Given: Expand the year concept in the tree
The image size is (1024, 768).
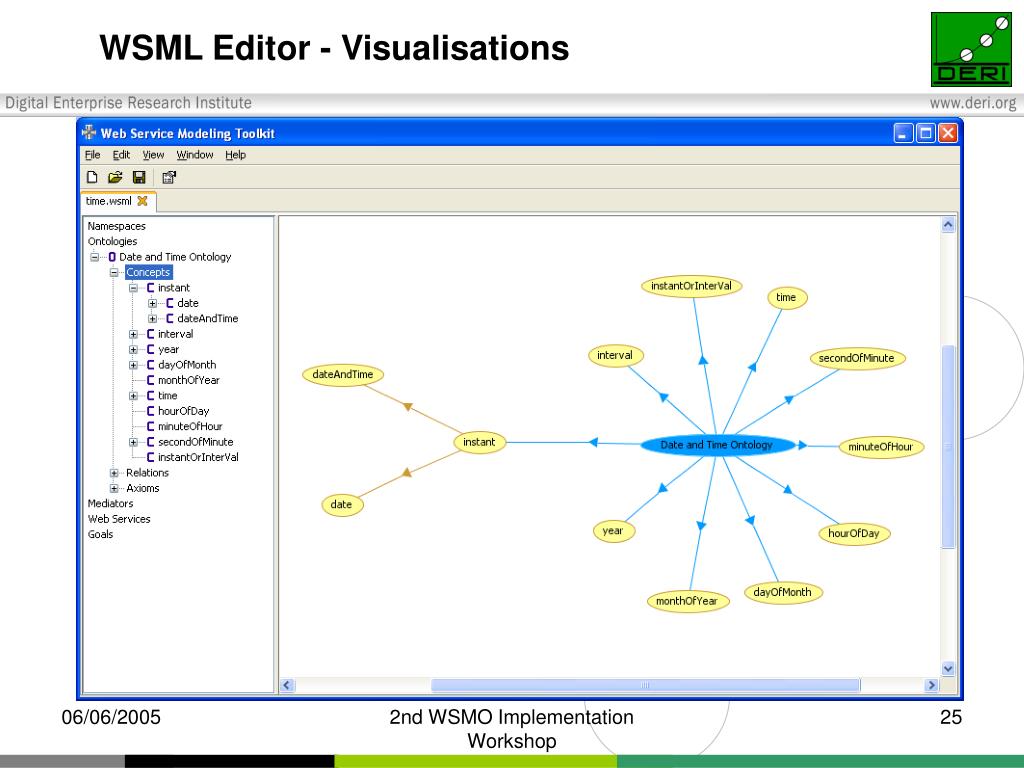Looking at the screenshot, I should [x=133, y=349].
